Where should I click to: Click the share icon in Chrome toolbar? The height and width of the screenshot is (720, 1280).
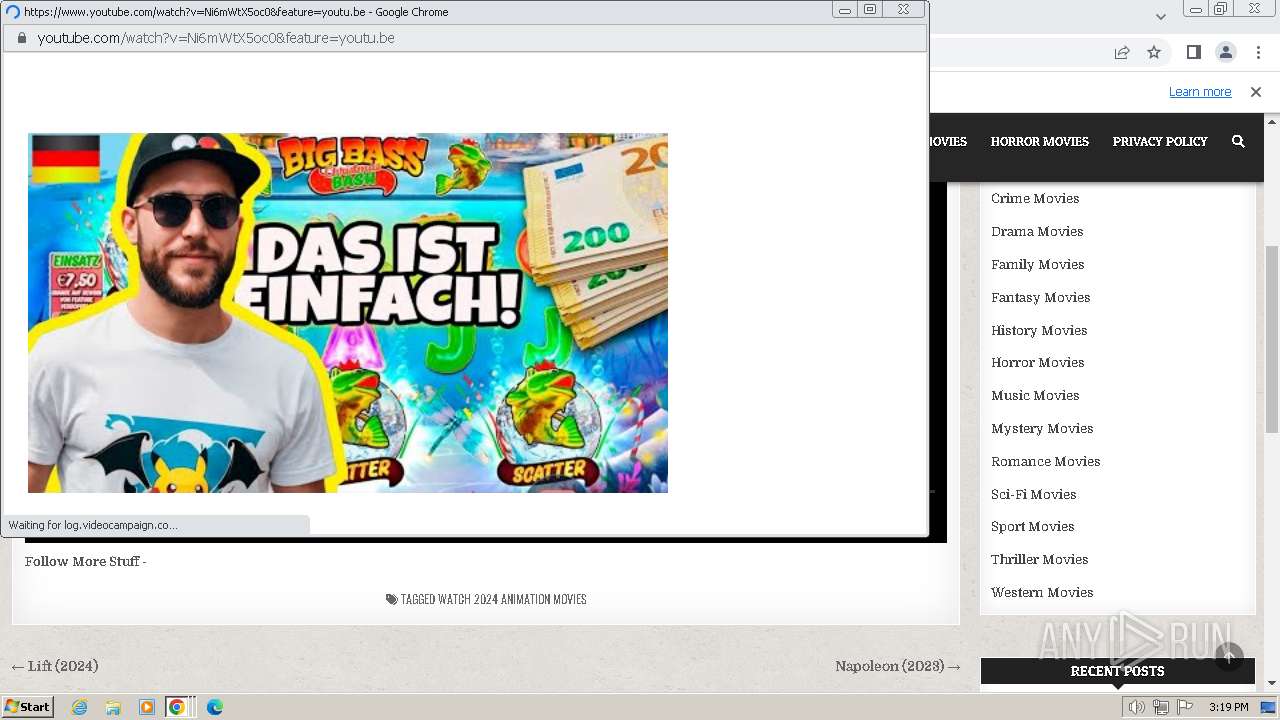(x=1122, y=52)
